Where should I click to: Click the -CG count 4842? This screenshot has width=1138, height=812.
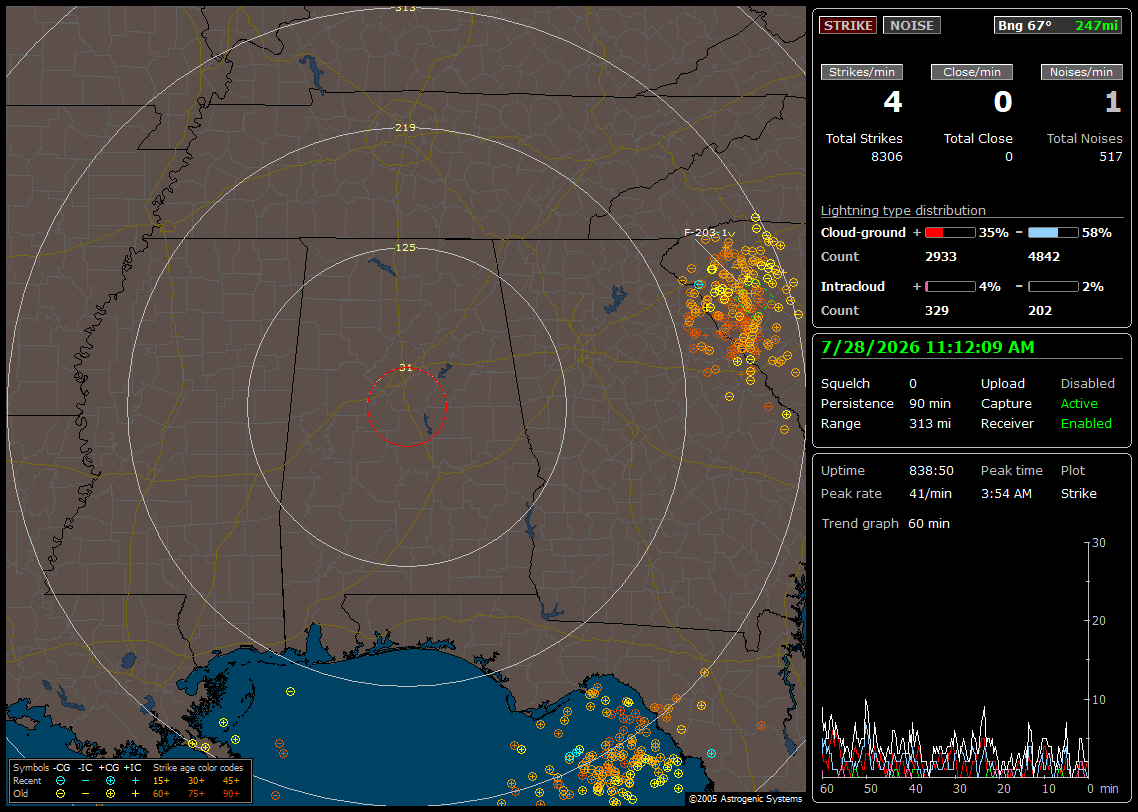[1044, 257]
